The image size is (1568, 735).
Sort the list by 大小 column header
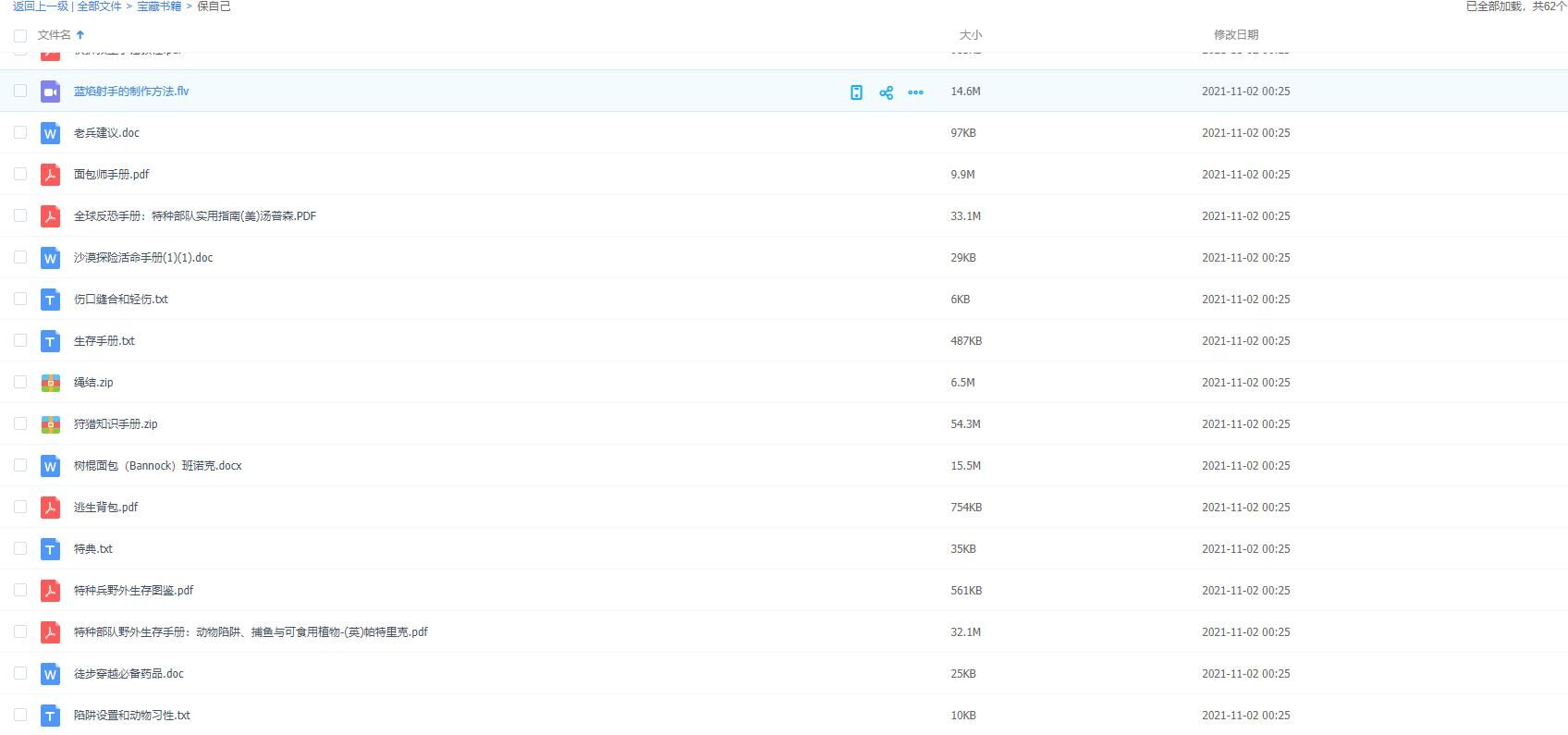970,35
